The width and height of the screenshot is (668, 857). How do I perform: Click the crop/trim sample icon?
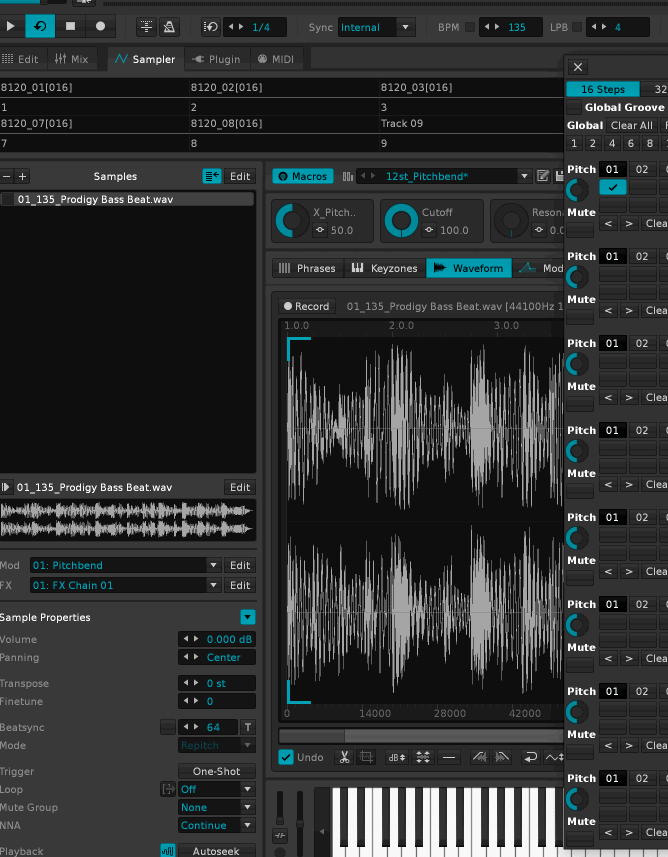[366, 757]
